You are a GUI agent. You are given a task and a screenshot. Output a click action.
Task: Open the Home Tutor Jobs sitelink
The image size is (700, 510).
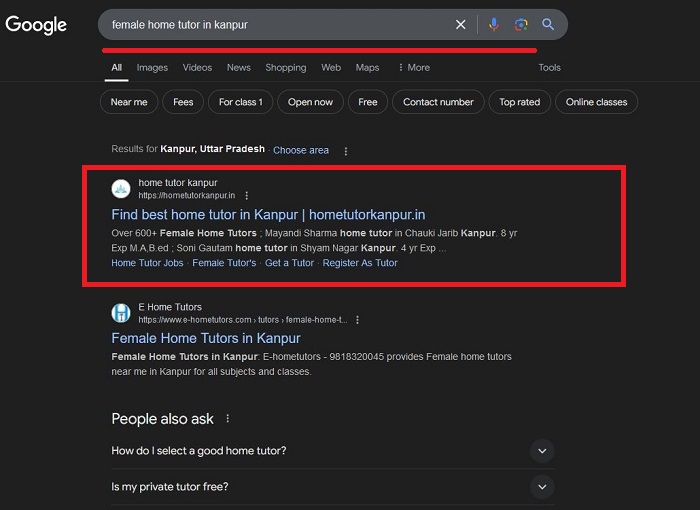(147, 263)
